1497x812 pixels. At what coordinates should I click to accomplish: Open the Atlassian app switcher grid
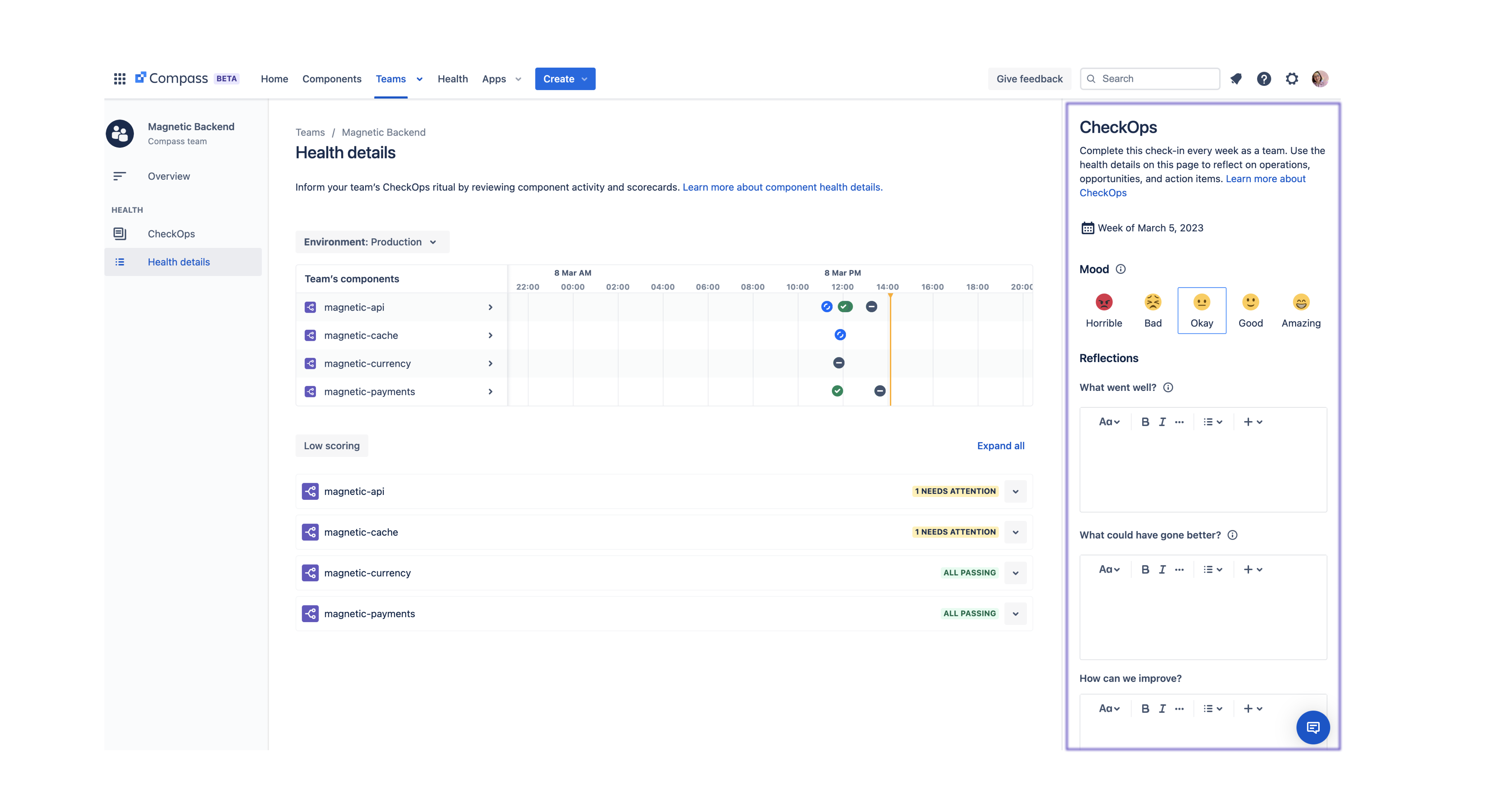(x=120, y=78)
